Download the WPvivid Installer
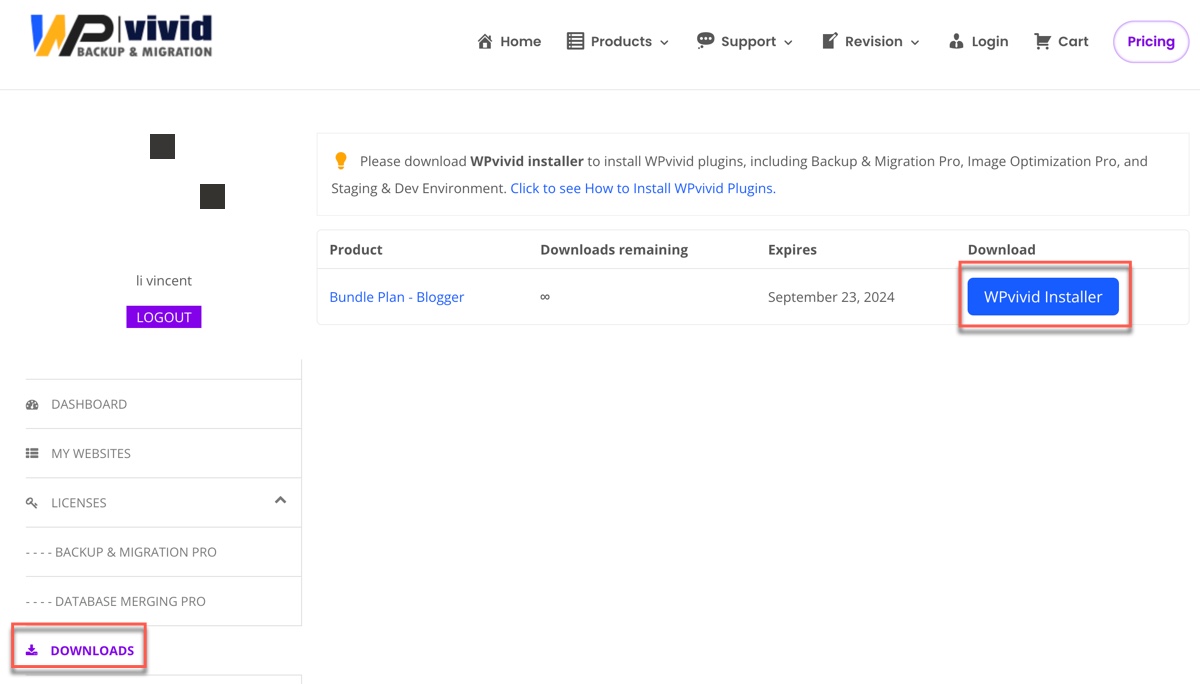The image size is (1200, 684). point(1043,296)
